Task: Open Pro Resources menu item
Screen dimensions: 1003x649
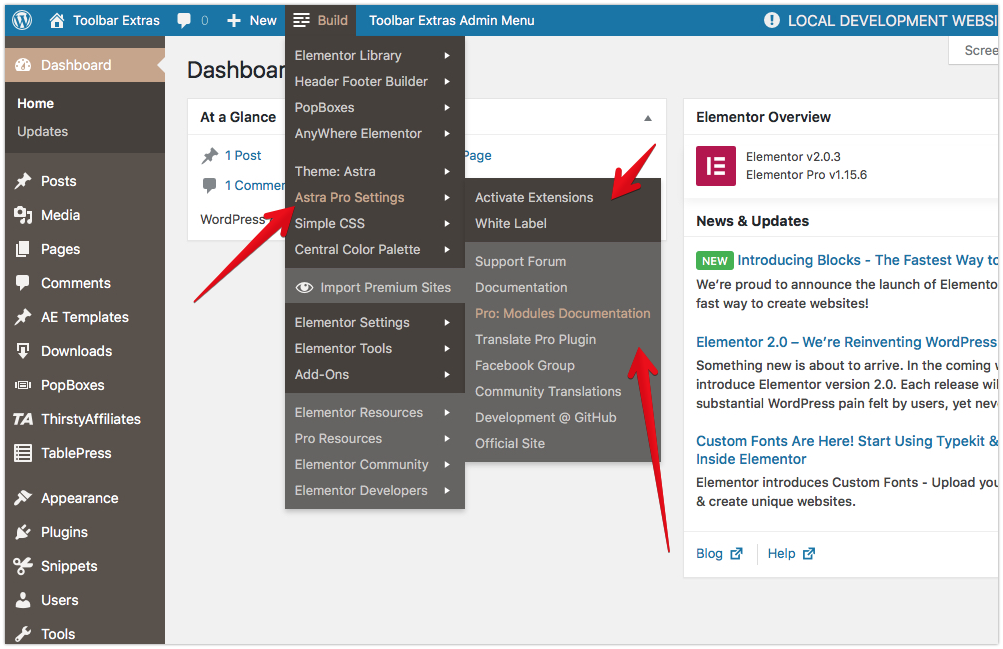Action: [x=374, y=439]
